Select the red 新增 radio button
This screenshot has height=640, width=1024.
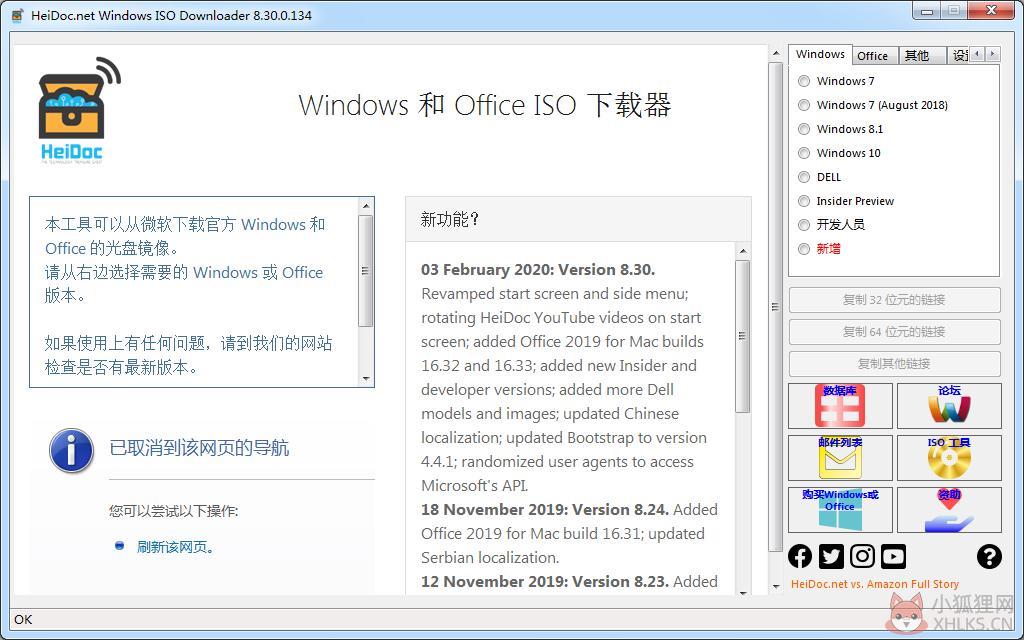coord(804,249)
